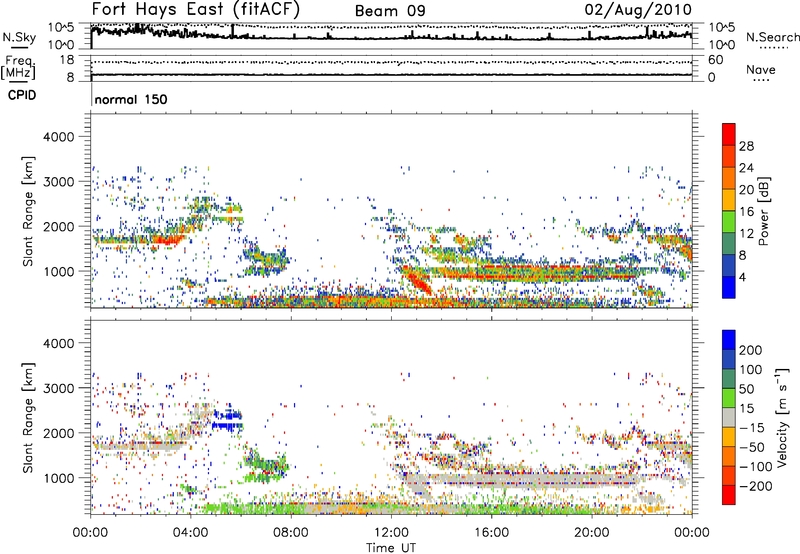Screen dimensions: 800x554
Task: Click the velocity panel 'Slant Range [km]' label
Action: click(x=28, y=418)
